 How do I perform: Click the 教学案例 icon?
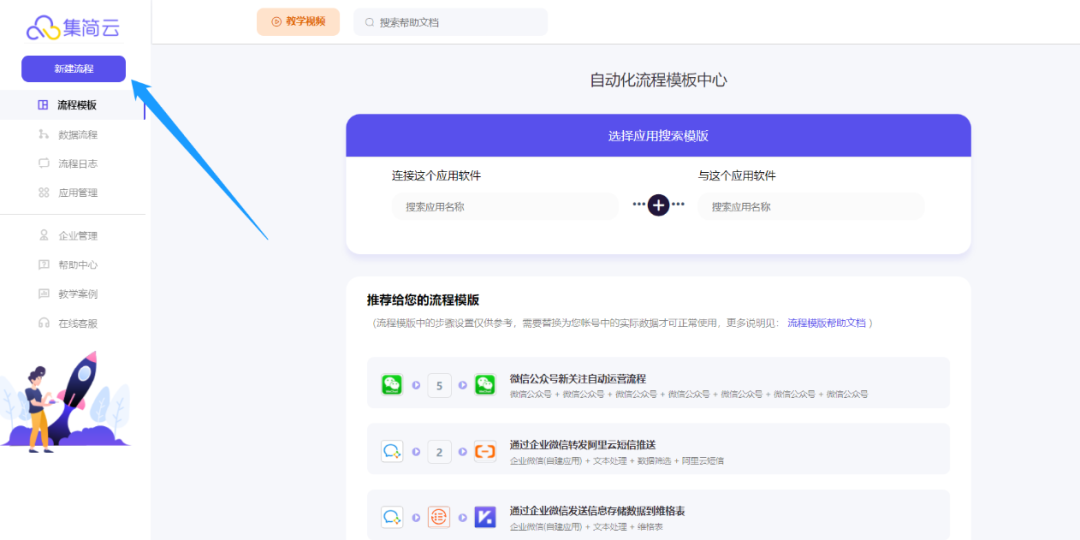43,294
